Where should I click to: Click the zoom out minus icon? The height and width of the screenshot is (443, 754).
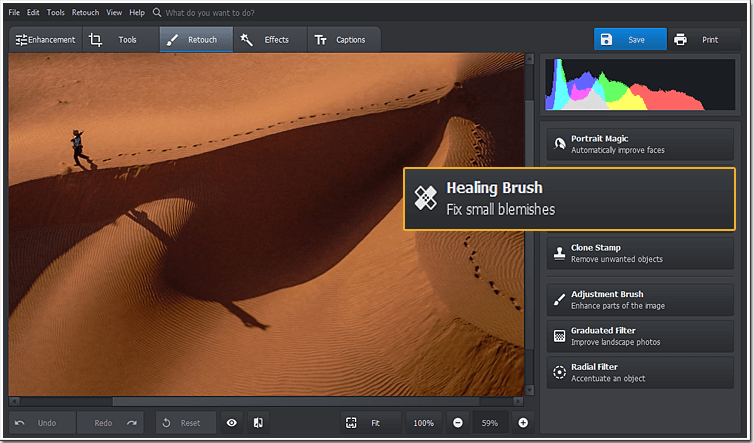pos(458,423)
